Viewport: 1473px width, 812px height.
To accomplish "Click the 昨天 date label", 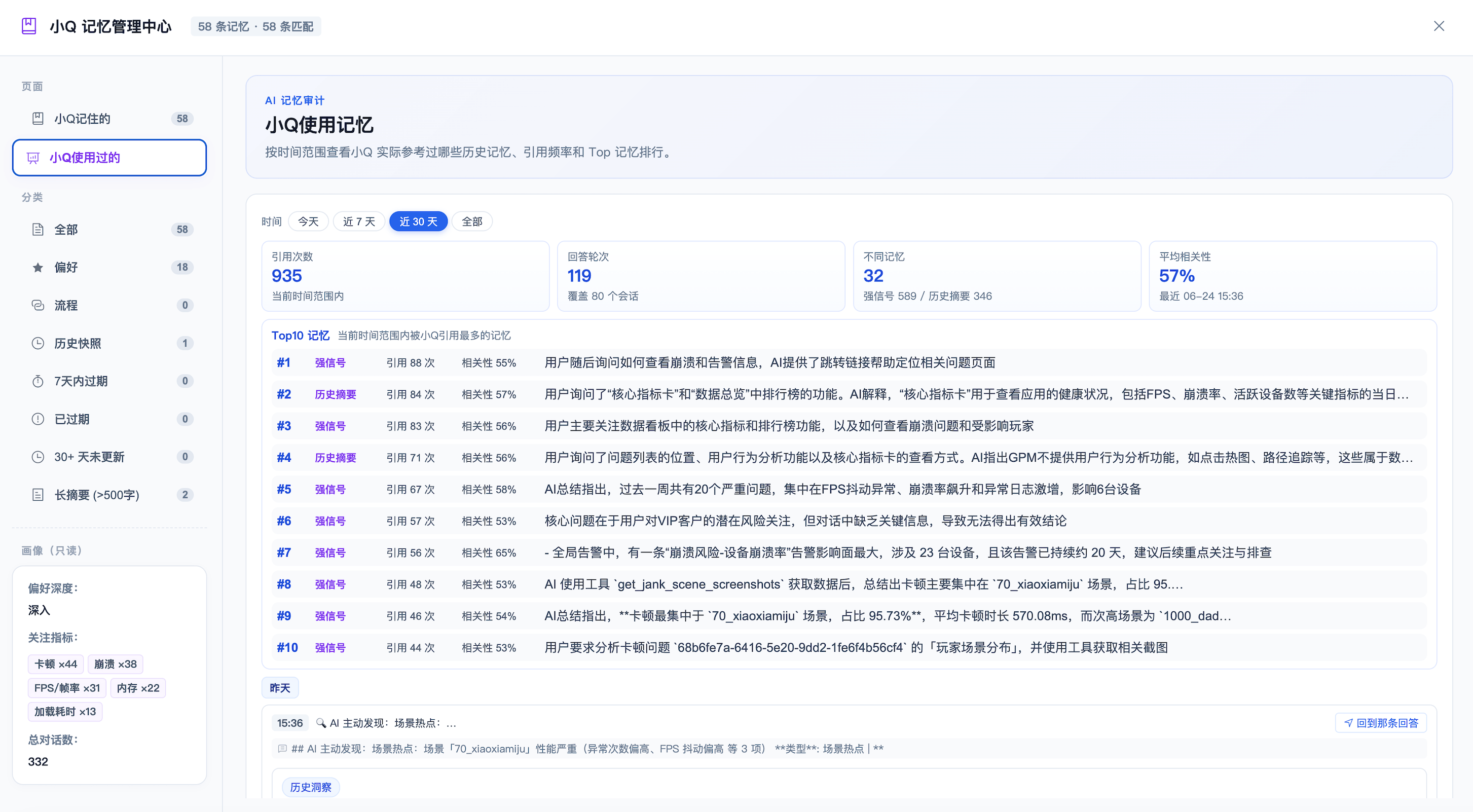I will 280,688.
